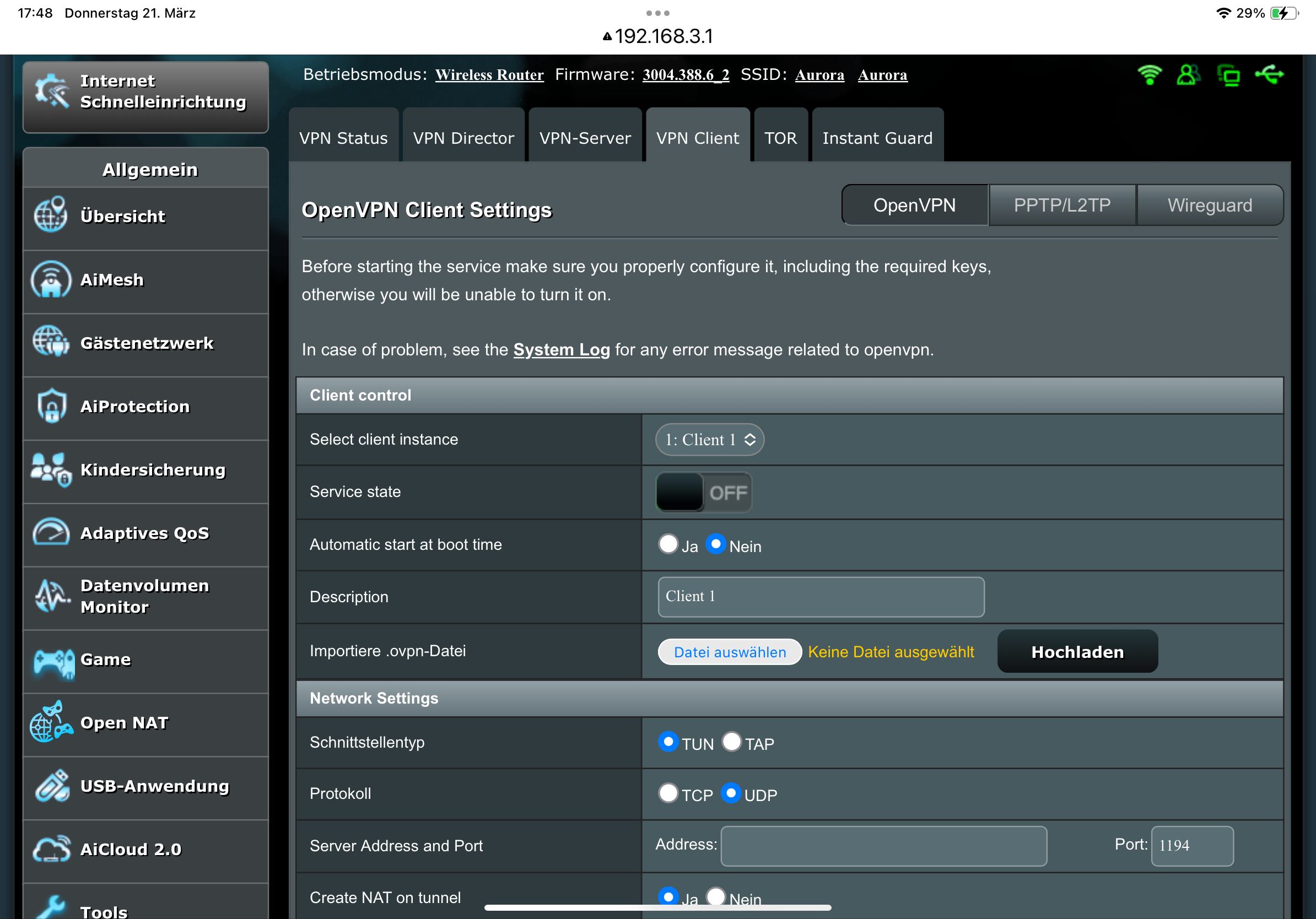This screenshot has height=919, width=1316.
Task: Open the Wireguard client tab
Action: [1210, 205]
